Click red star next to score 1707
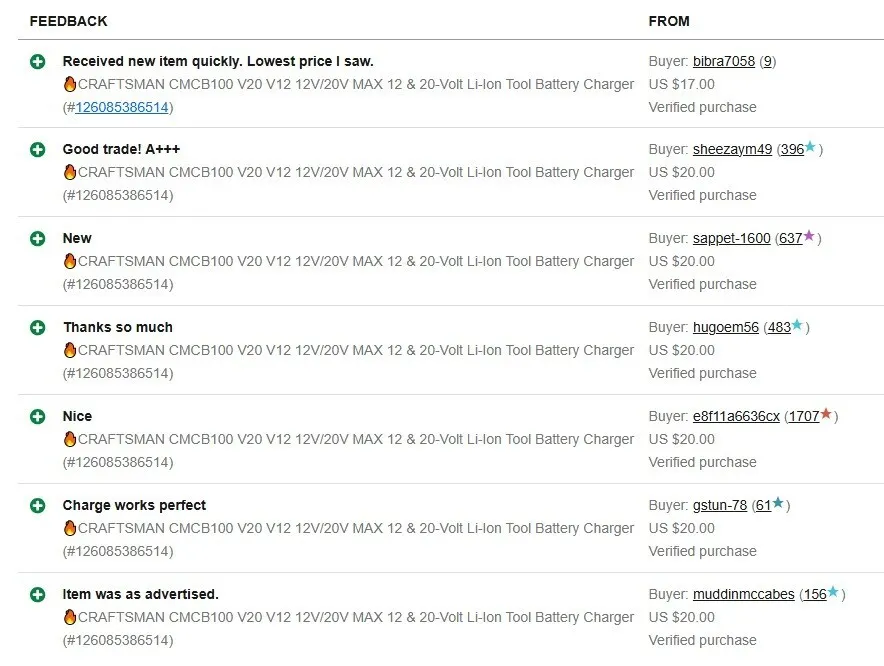 (826, 415)
